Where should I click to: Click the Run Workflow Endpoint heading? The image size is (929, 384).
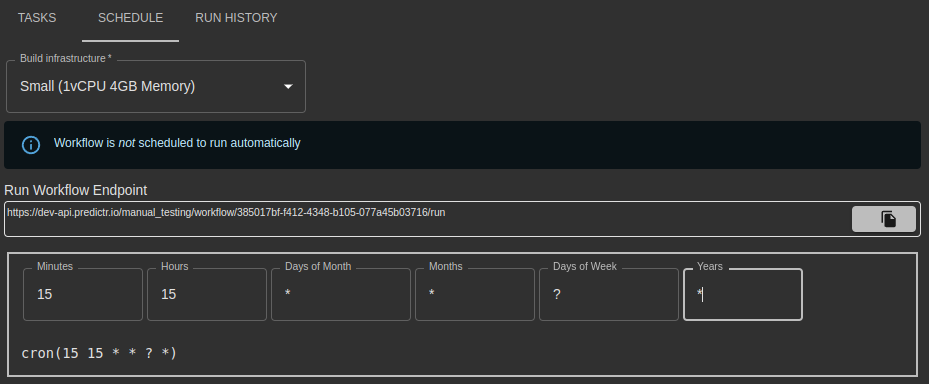click(x=76, y=190)
